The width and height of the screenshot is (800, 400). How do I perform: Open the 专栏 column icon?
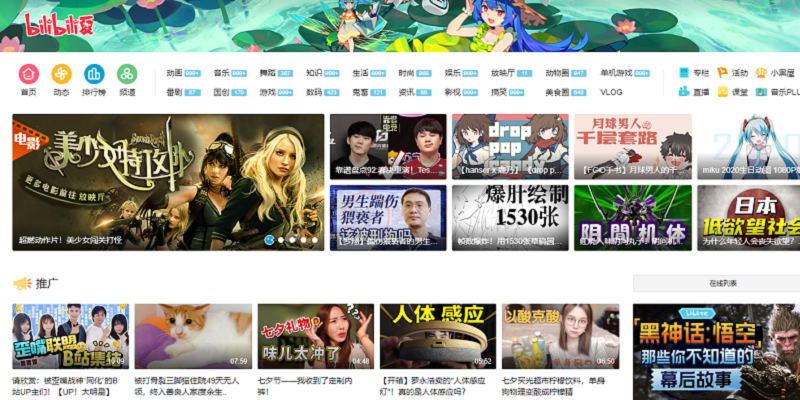684,73
